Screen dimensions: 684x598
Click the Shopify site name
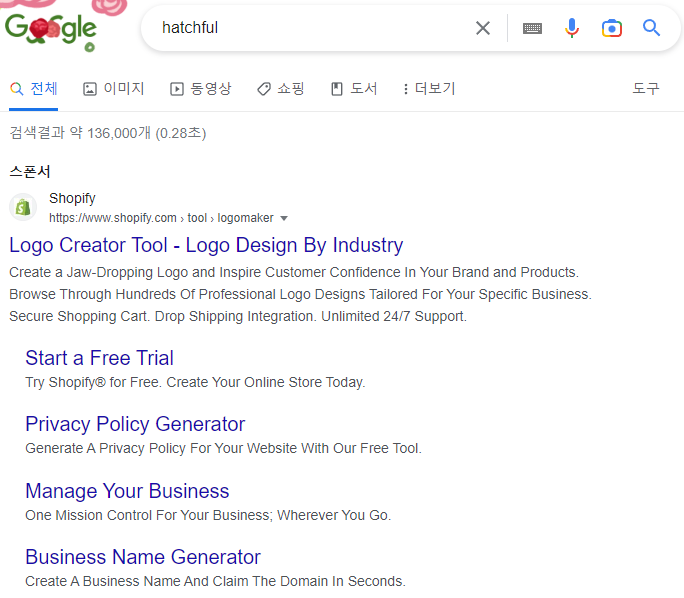point(72,198)
